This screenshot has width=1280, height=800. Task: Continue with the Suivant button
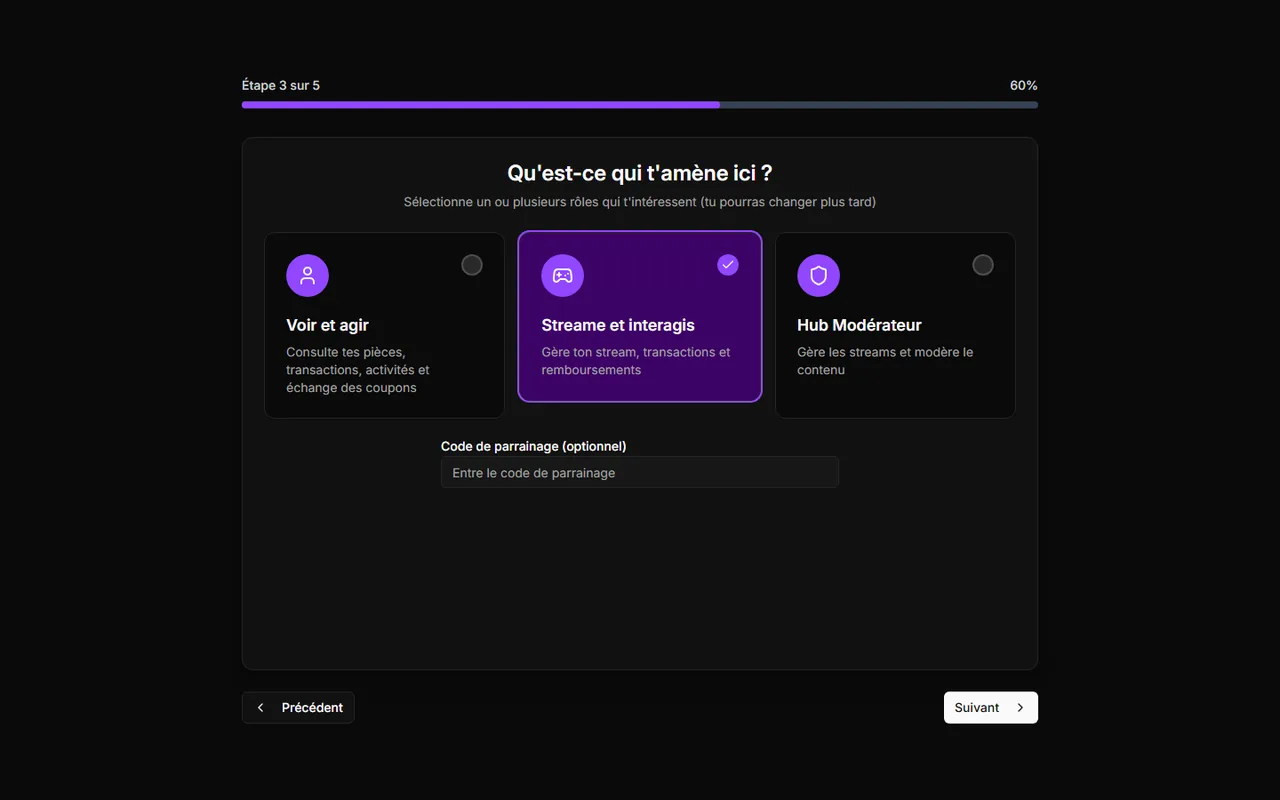[x=991, y=707]
